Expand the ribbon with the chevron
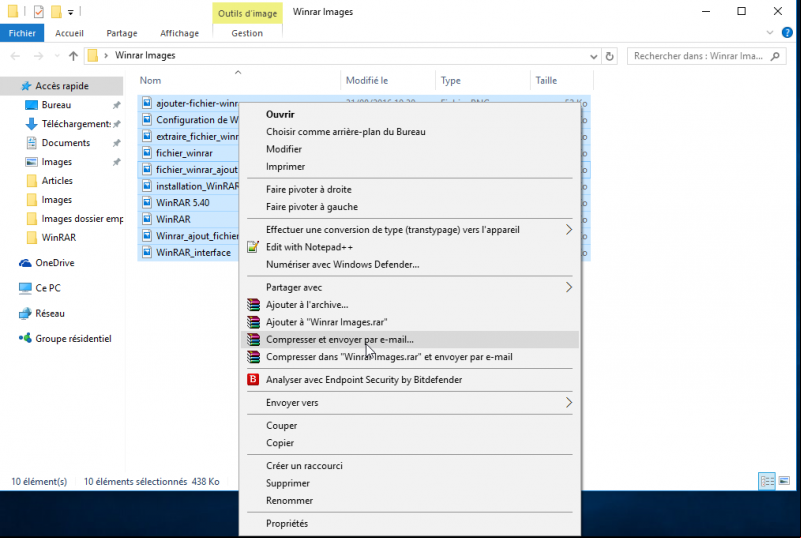The image size is (801, 538). [x=770, y=33]
